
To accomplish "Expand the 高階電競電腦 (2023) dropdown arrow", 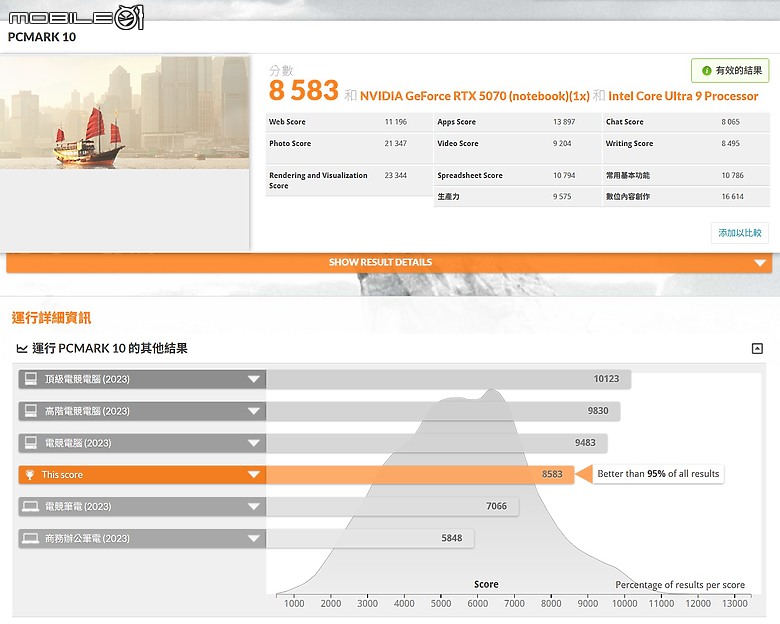I will pos(254,411).
